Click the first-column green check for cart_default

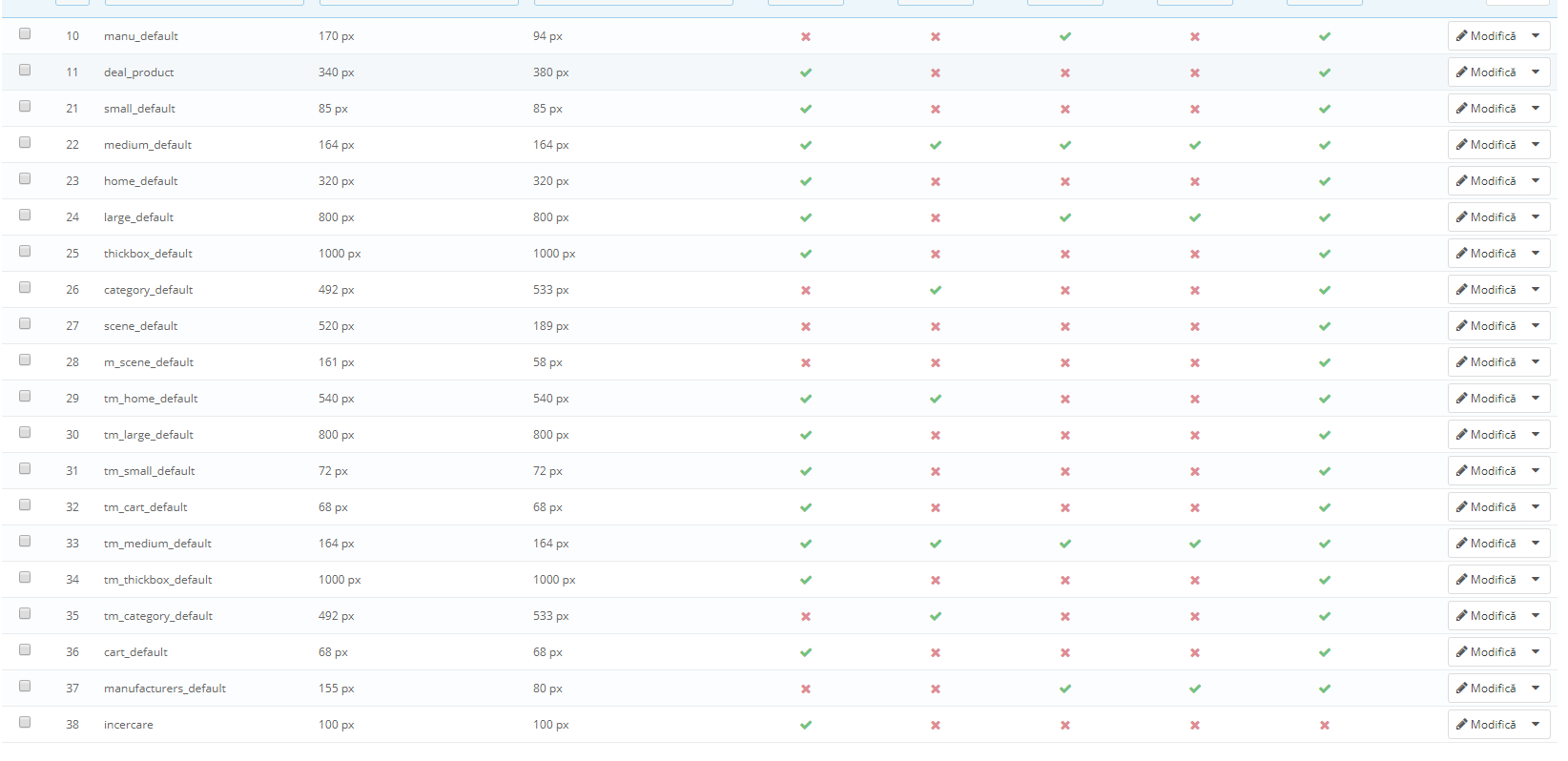pos(806,652)
